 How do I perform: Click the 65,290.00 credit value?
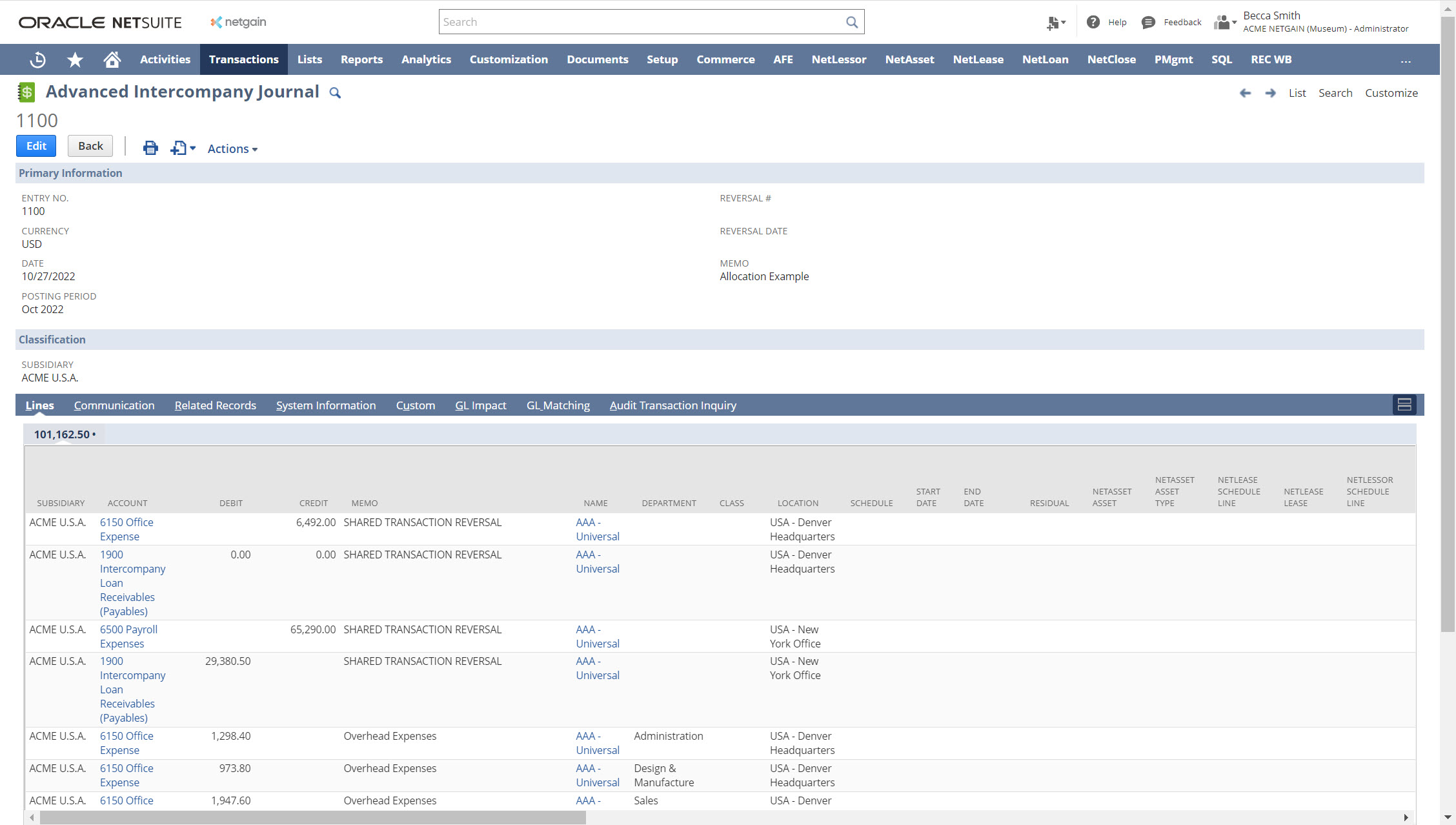[x=313, y=629]
